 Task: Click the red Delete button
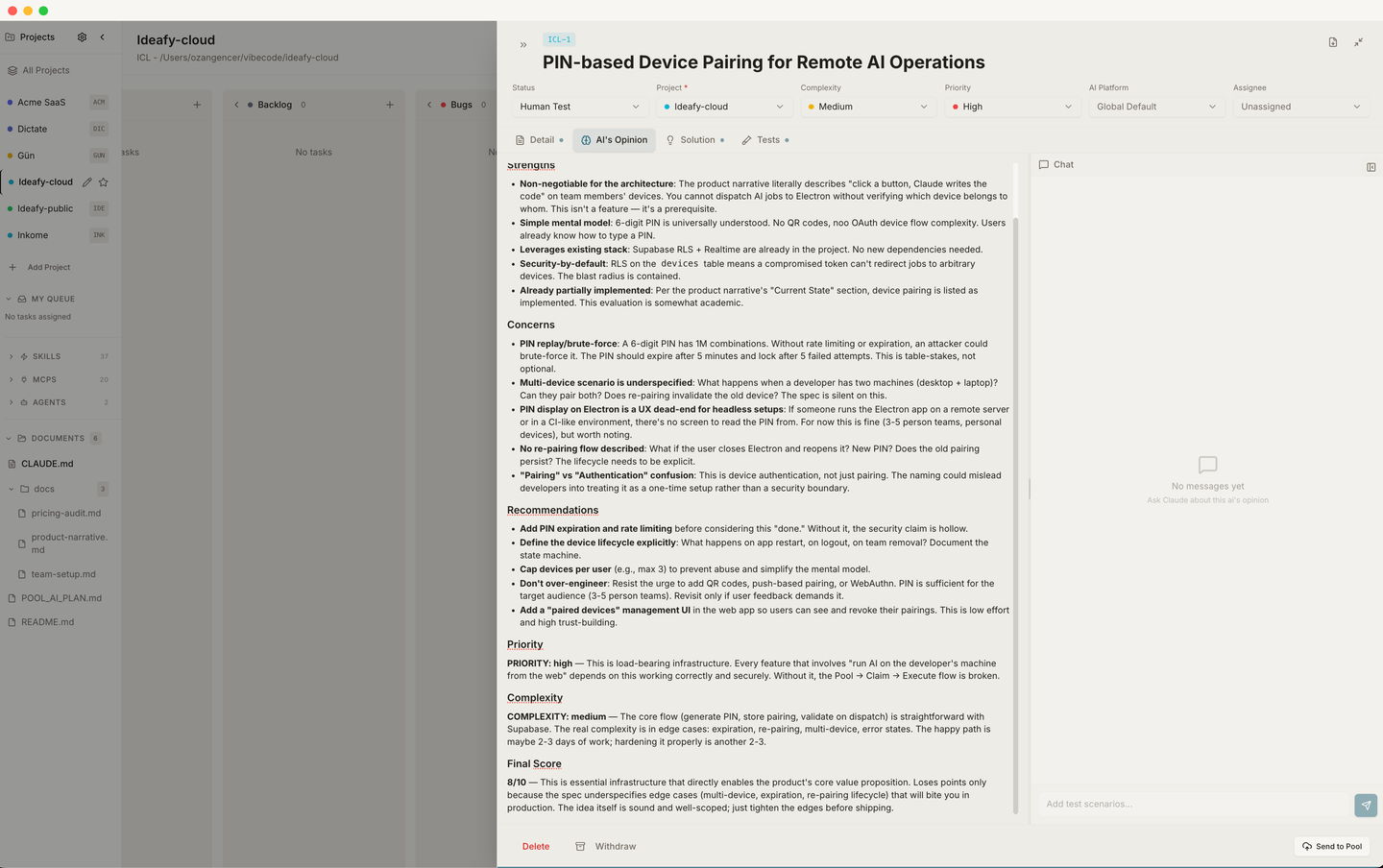pyautogui.click(x=536, y=847)
